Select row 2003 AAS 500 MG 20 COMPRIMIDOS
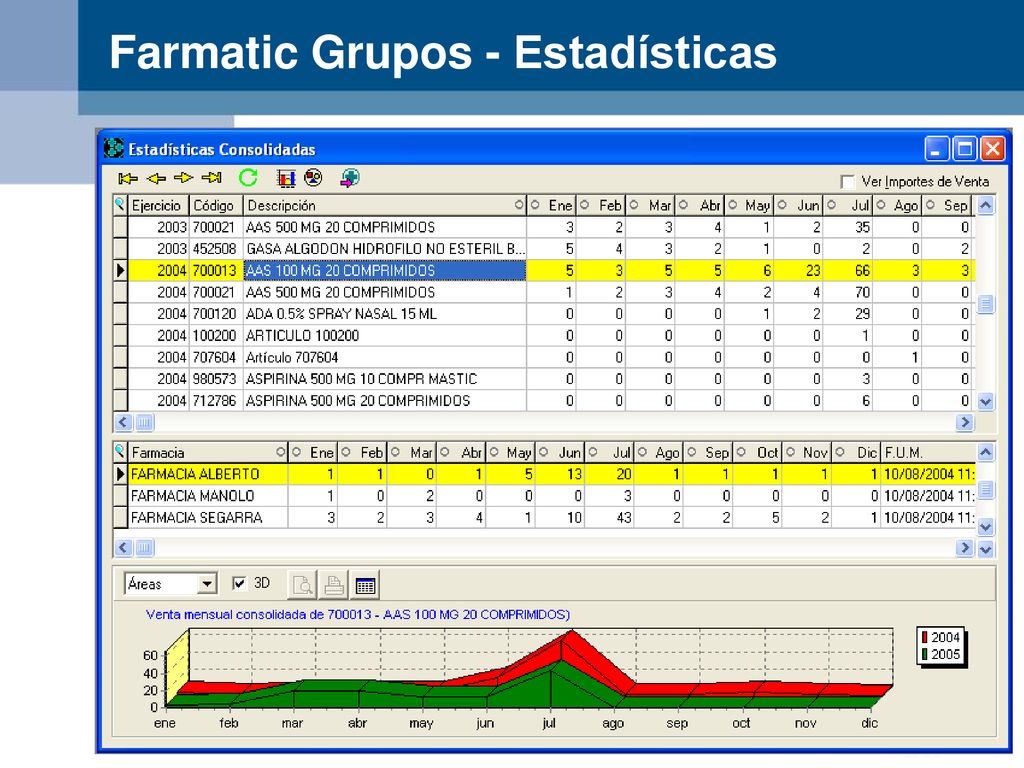The height and width of the screenshot is (768, 1024). click(545, 227)
